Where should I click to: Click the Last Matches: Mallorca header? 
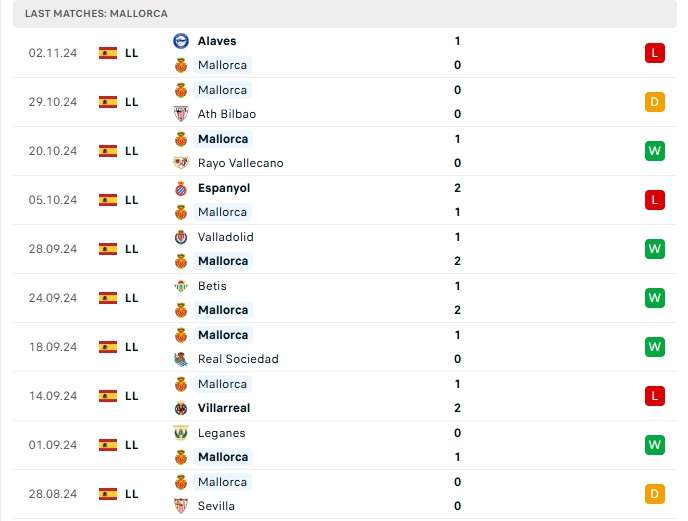point(97,14)
